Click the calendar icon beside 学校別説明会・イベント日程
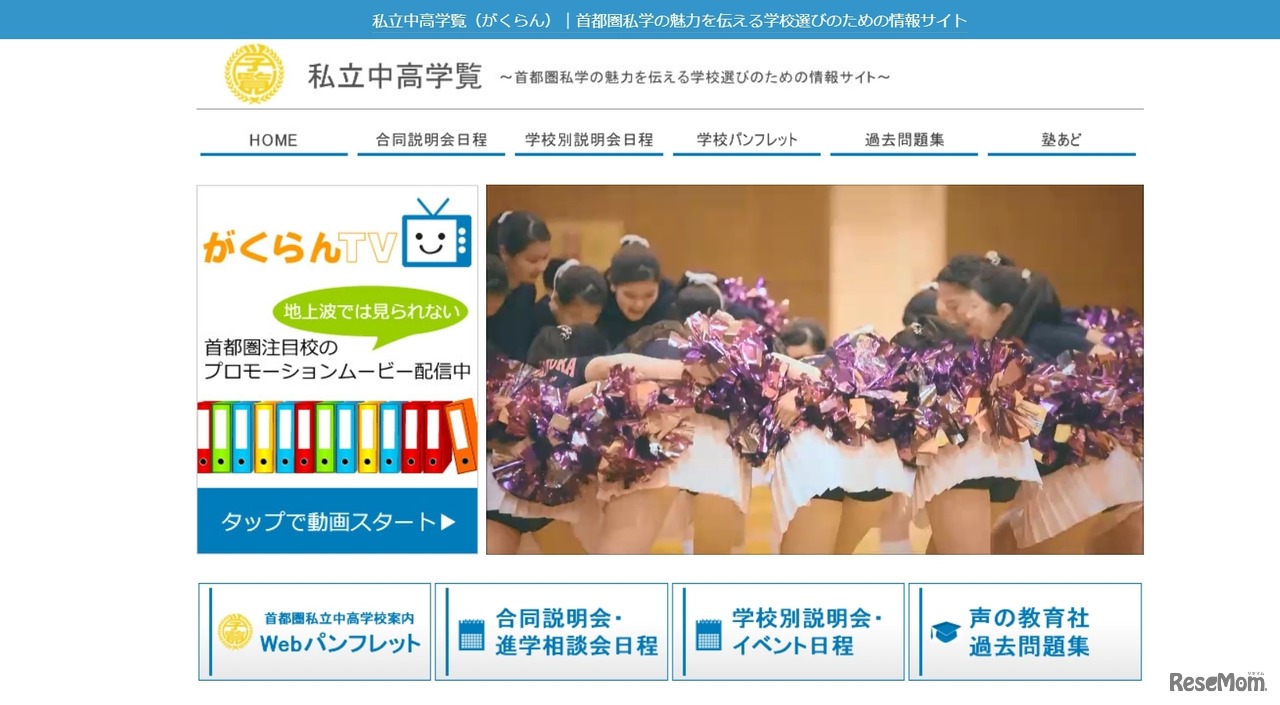Image resolution: width=1280 pixels, height=705 pixels. pos(708,634)
